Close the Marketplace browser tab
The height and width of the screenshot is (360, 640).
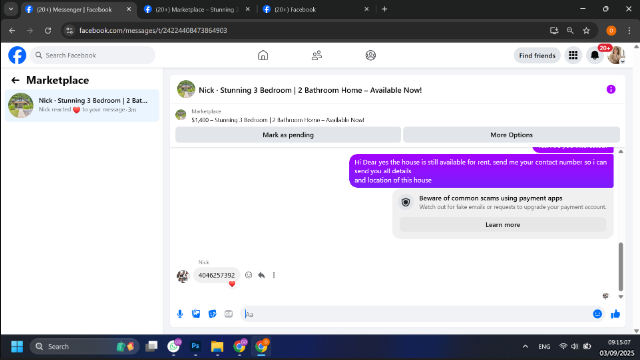tap(248, 9)
